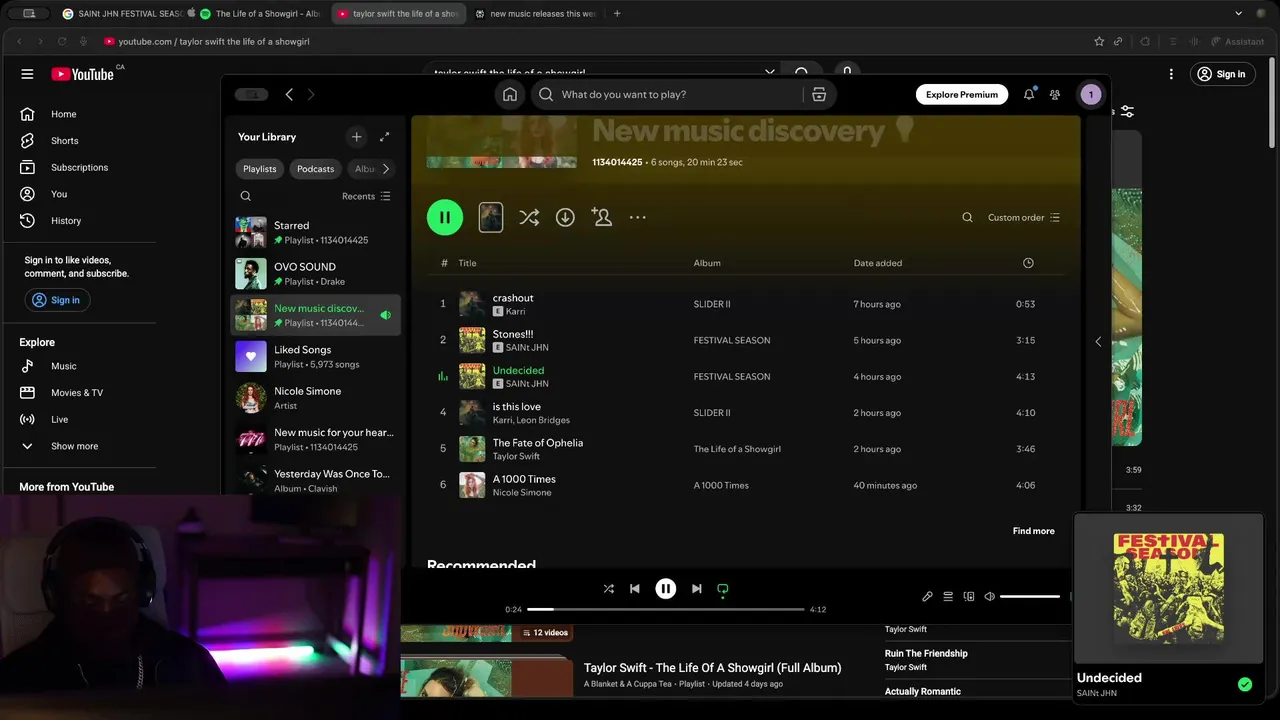Open browser tab list chevron

tap(1238, 13)
